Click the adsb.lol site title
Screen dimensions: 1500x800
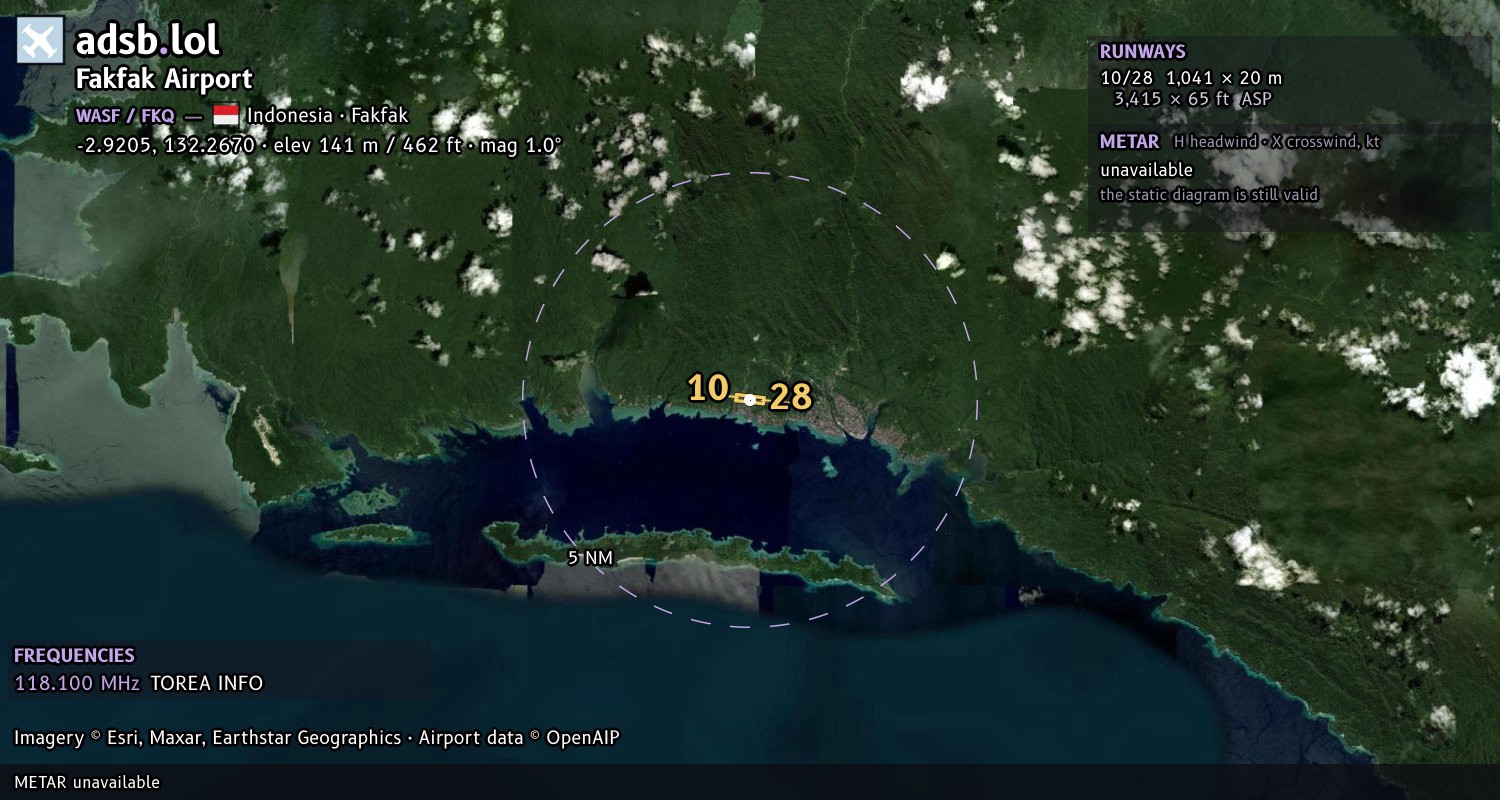148,41
